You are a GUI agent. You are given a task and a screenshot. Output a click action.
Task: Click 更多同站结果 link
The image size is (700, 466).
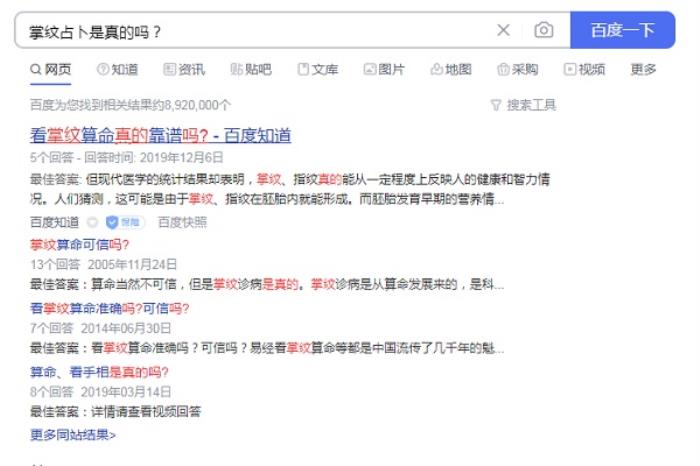73,434
